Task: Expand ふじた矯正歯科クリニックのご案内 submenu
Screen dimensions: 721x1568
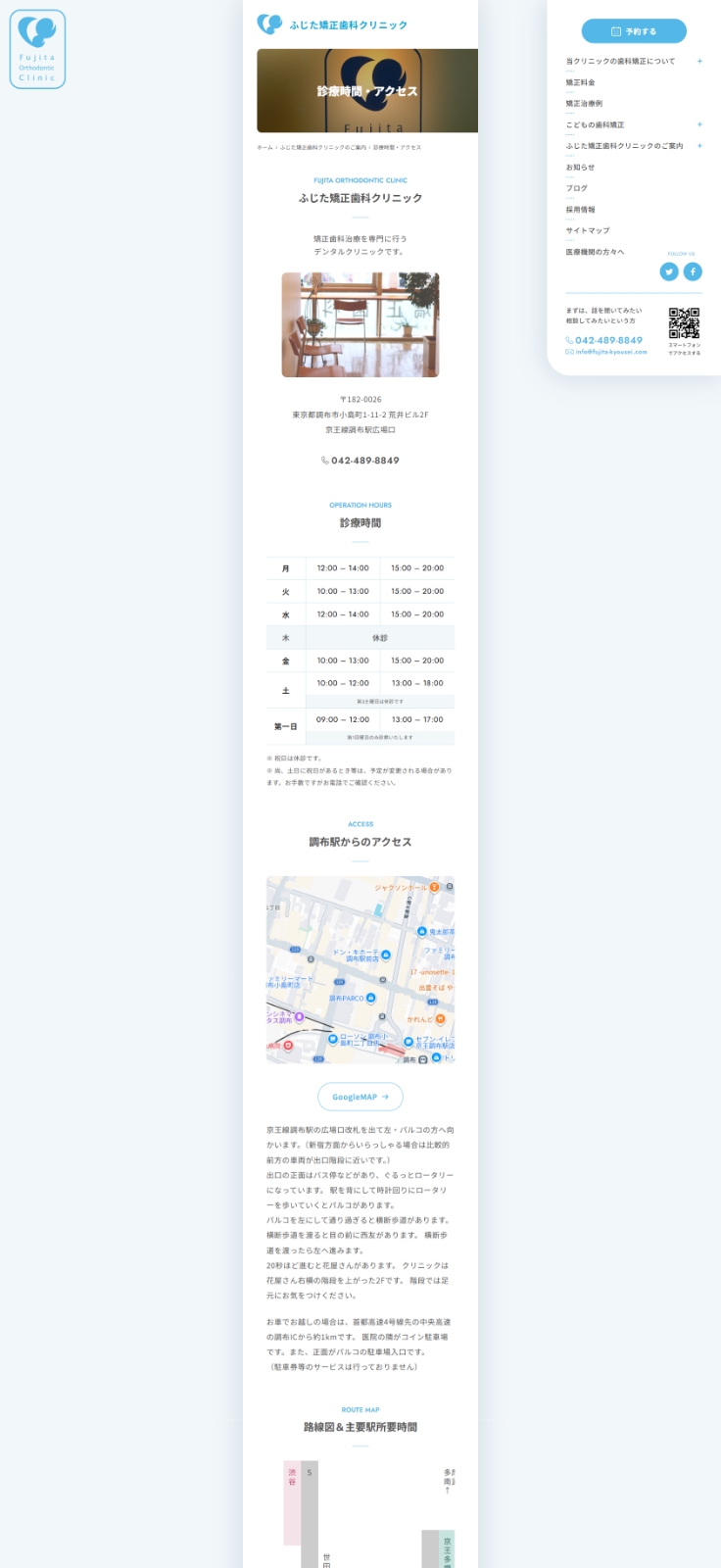Action: [699, 146]
